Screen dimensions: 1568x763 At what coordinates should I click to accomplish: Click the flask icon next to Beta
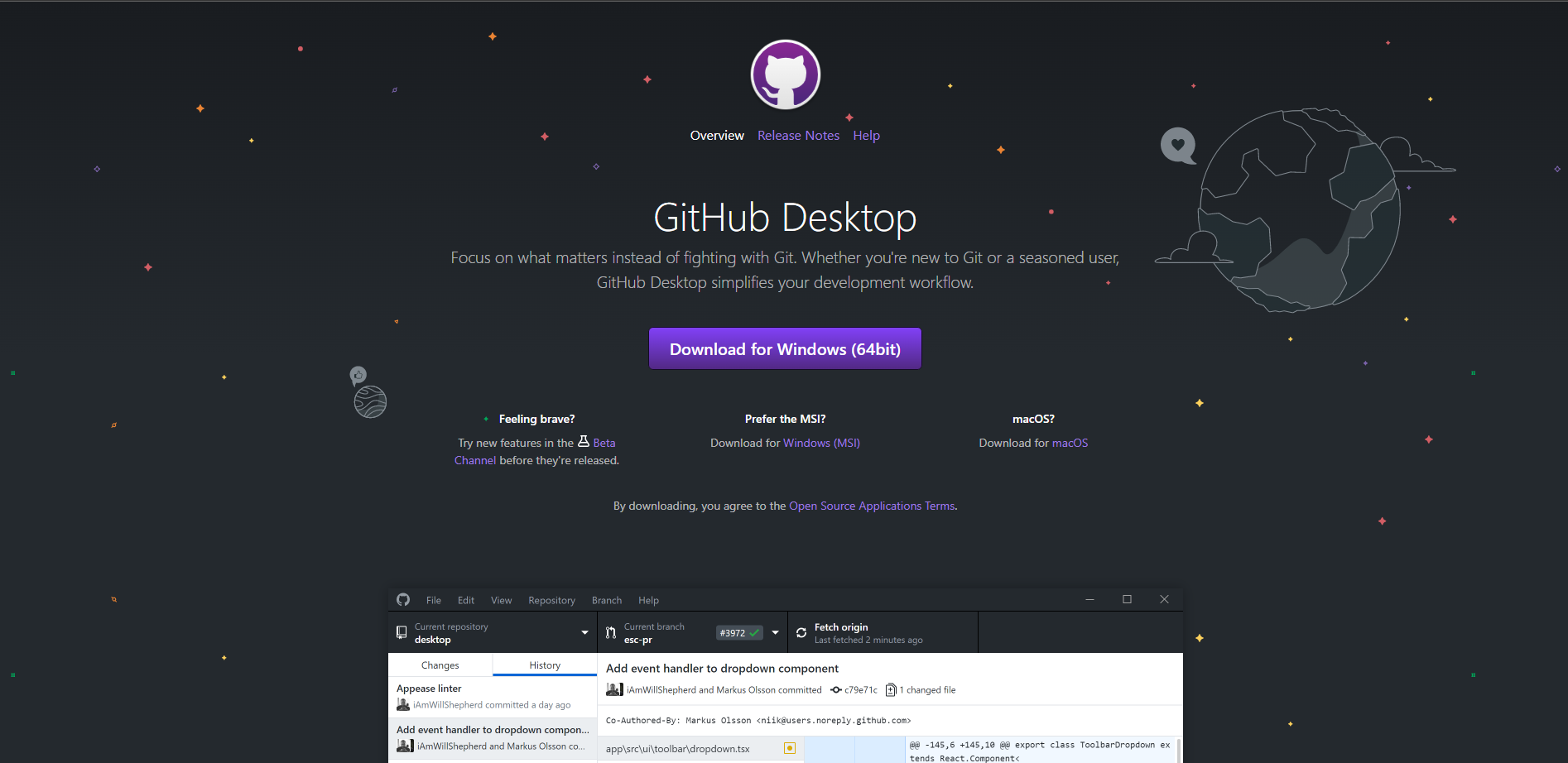pos(584,442)
